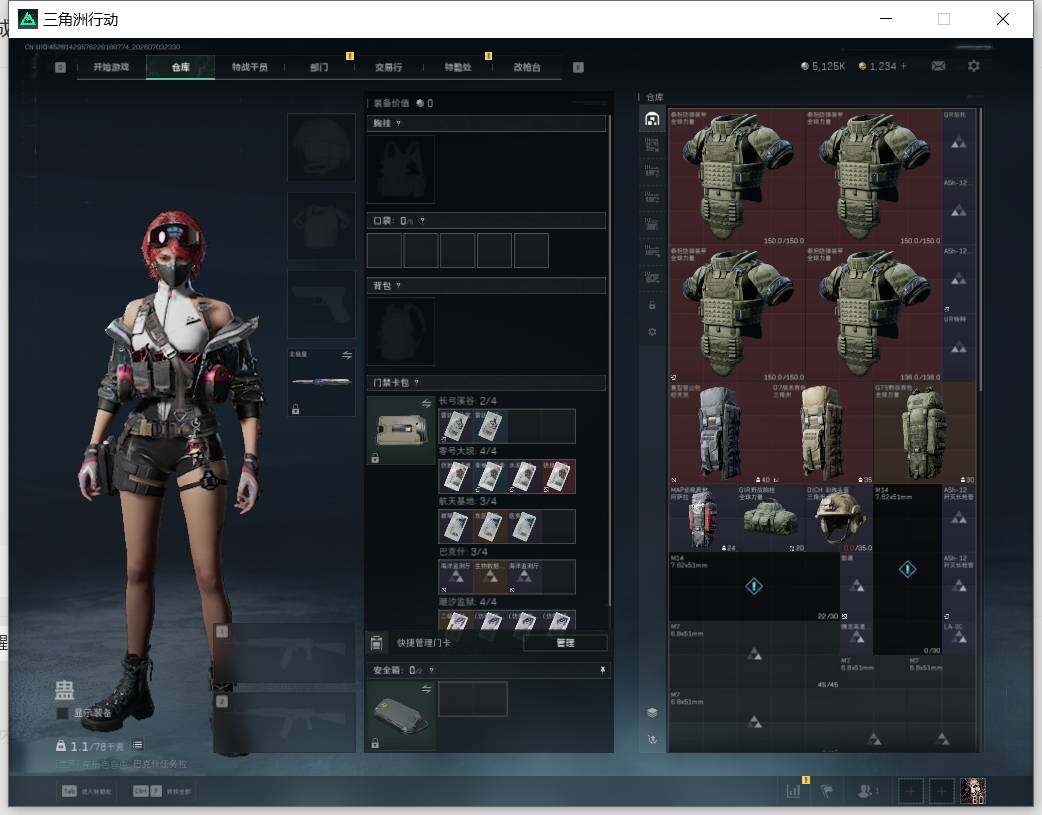Click the lock icon on the safe box
The height and width of the screenshot is (815, 1042).
375,743
